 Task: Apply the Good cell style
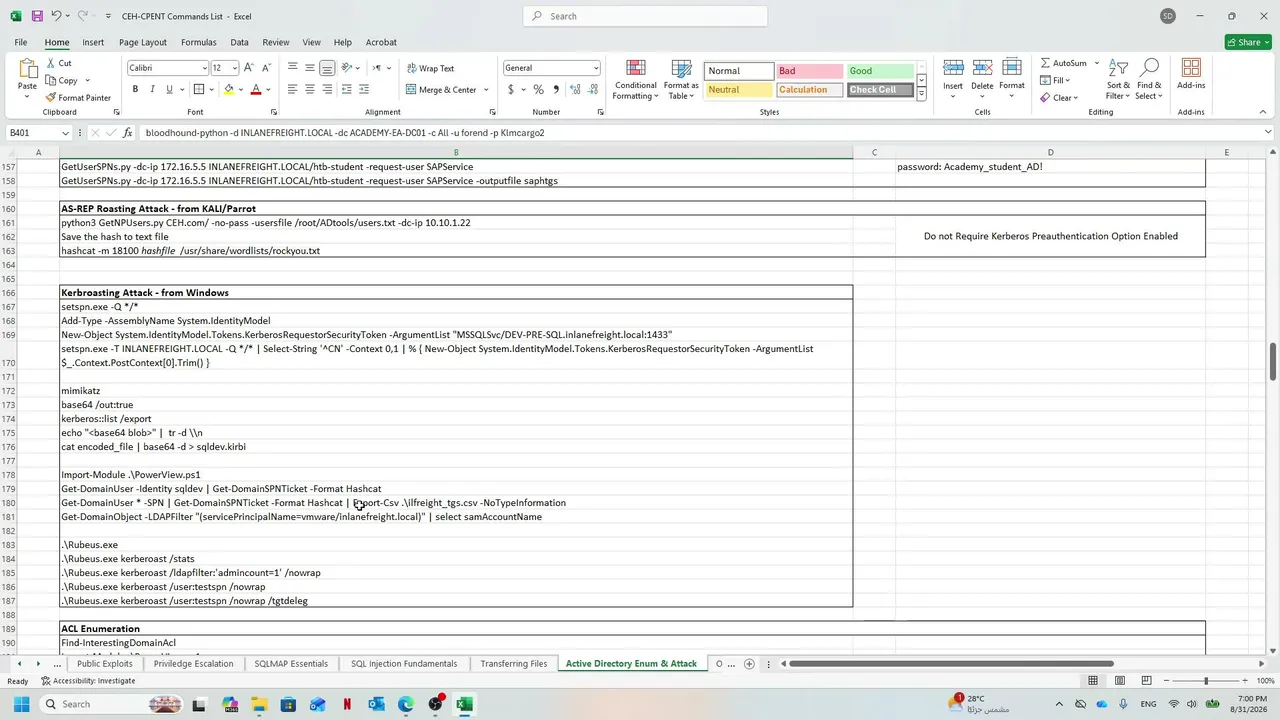pyautogui.click(x=880, y=71)
